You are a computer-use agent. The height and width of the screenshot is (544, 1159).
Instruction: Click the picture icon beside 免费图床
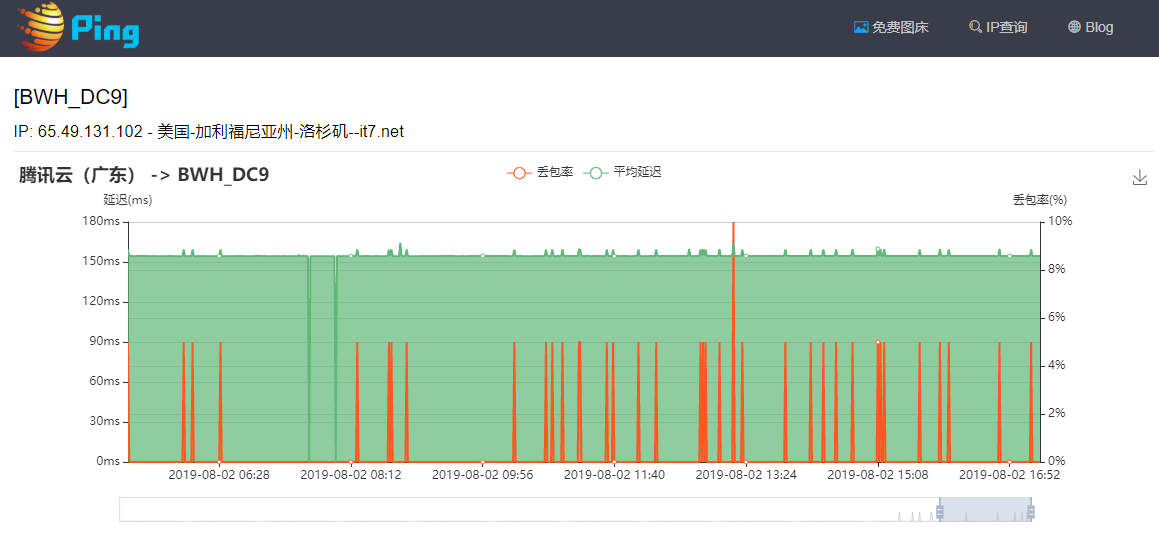860,27
